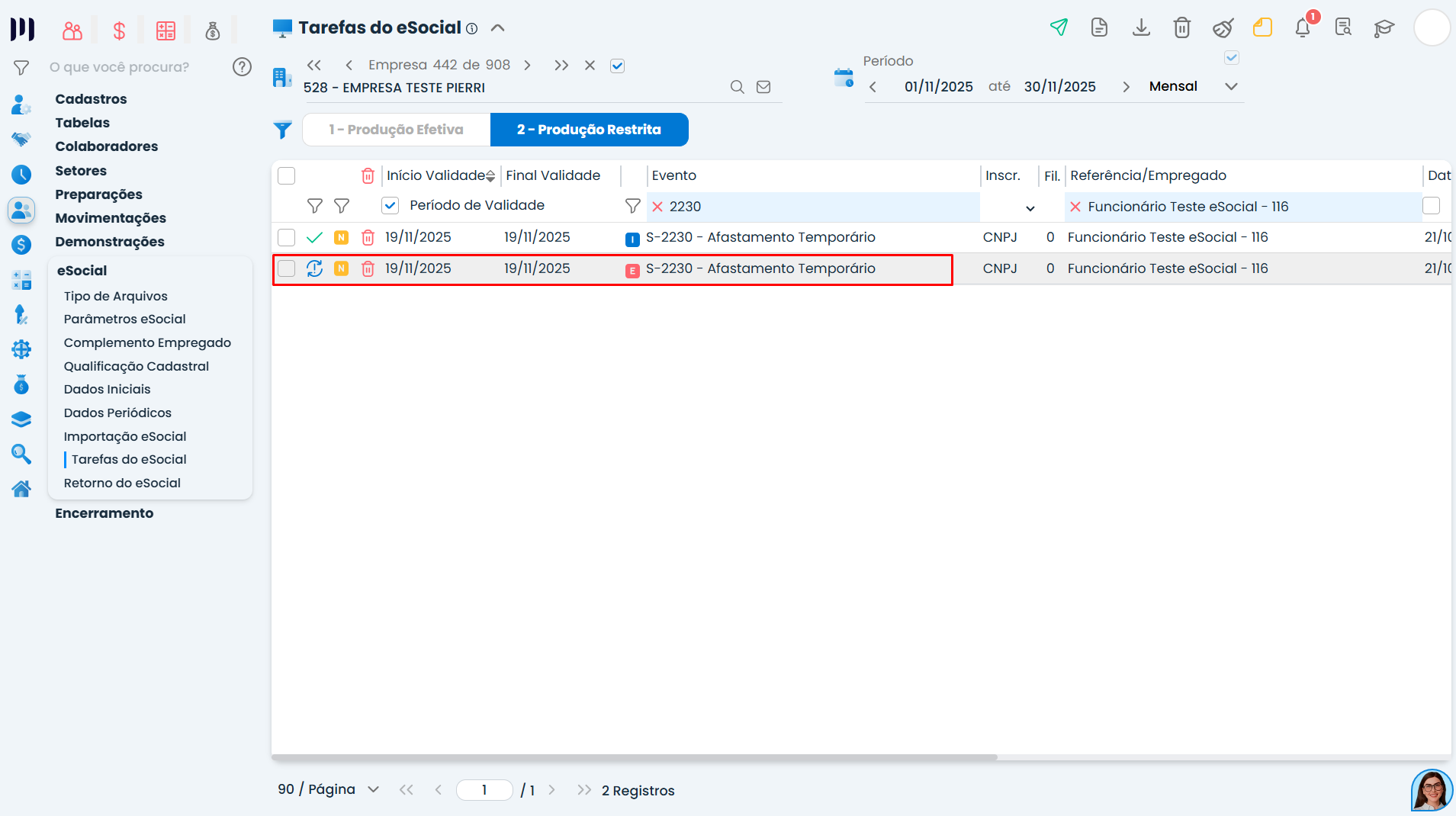Click the graduation cap training icon
The width and height of the screenshot is (1456, 816).
pos(1384,27)
